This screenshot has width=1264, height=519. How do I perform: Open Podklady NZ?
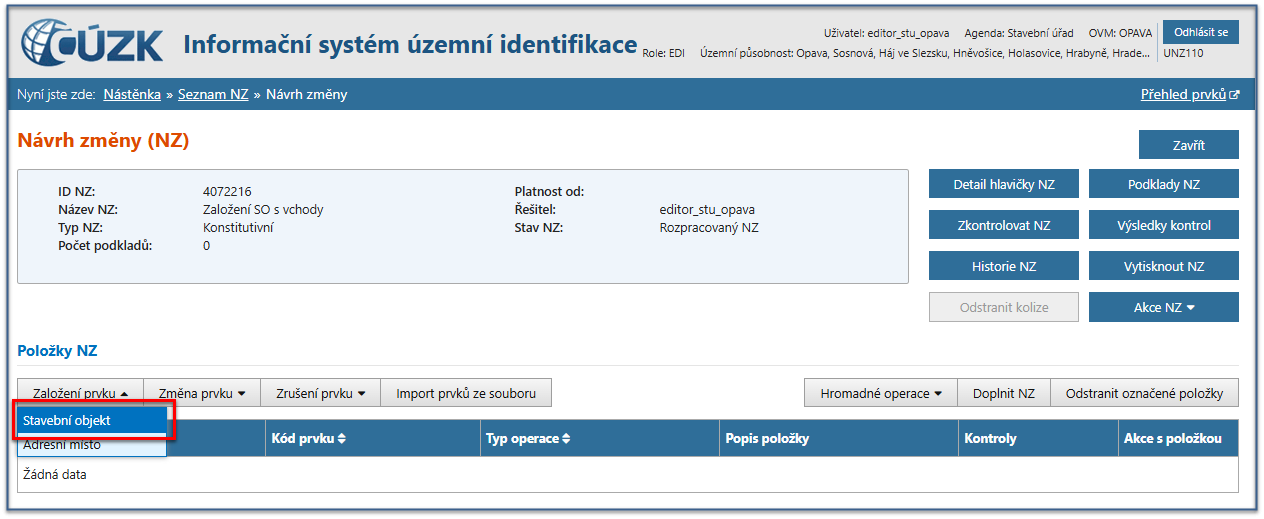click(x=1163, y=184)
